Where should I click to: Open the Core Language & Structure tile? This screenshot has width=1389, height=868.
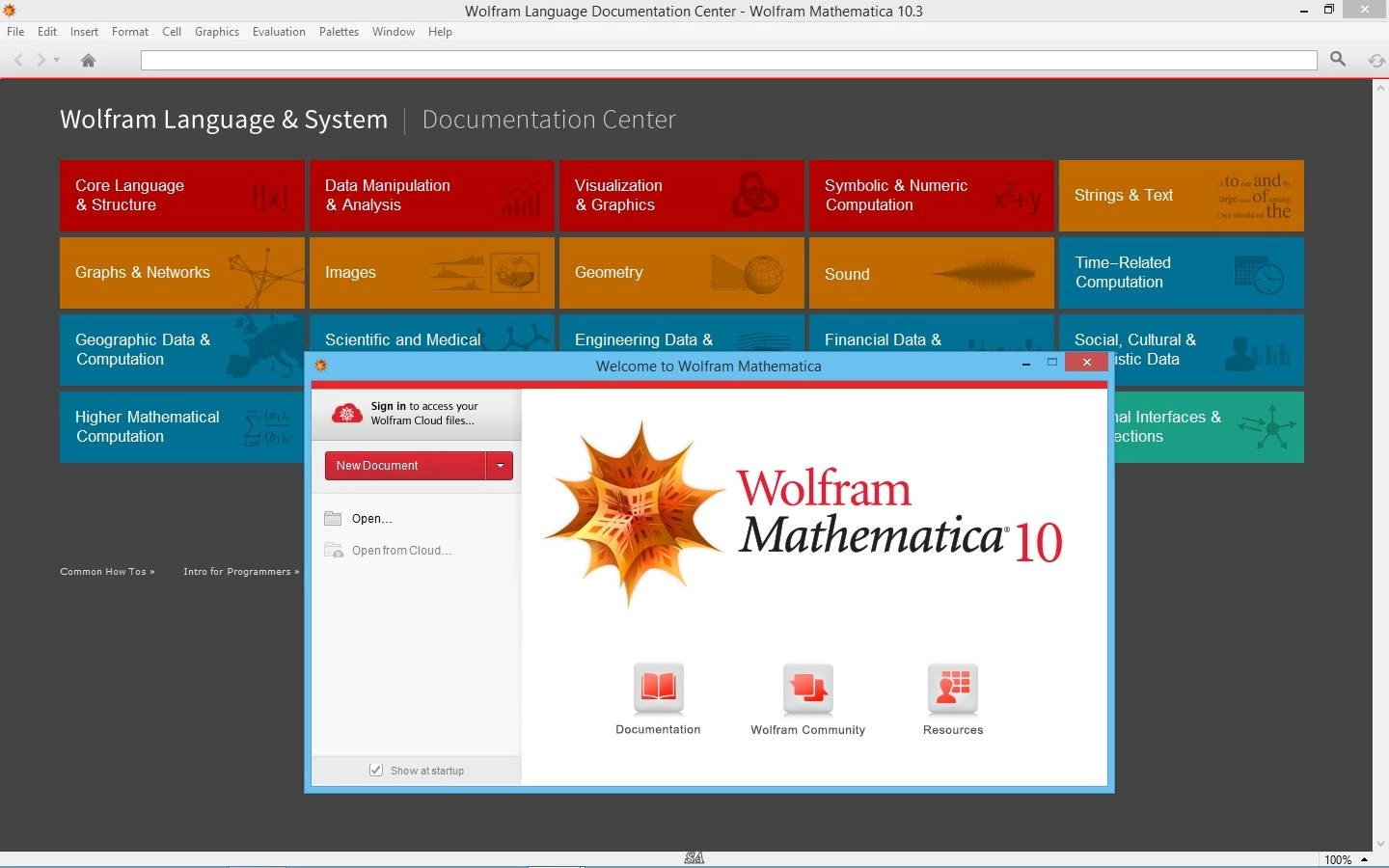[182, 196]
